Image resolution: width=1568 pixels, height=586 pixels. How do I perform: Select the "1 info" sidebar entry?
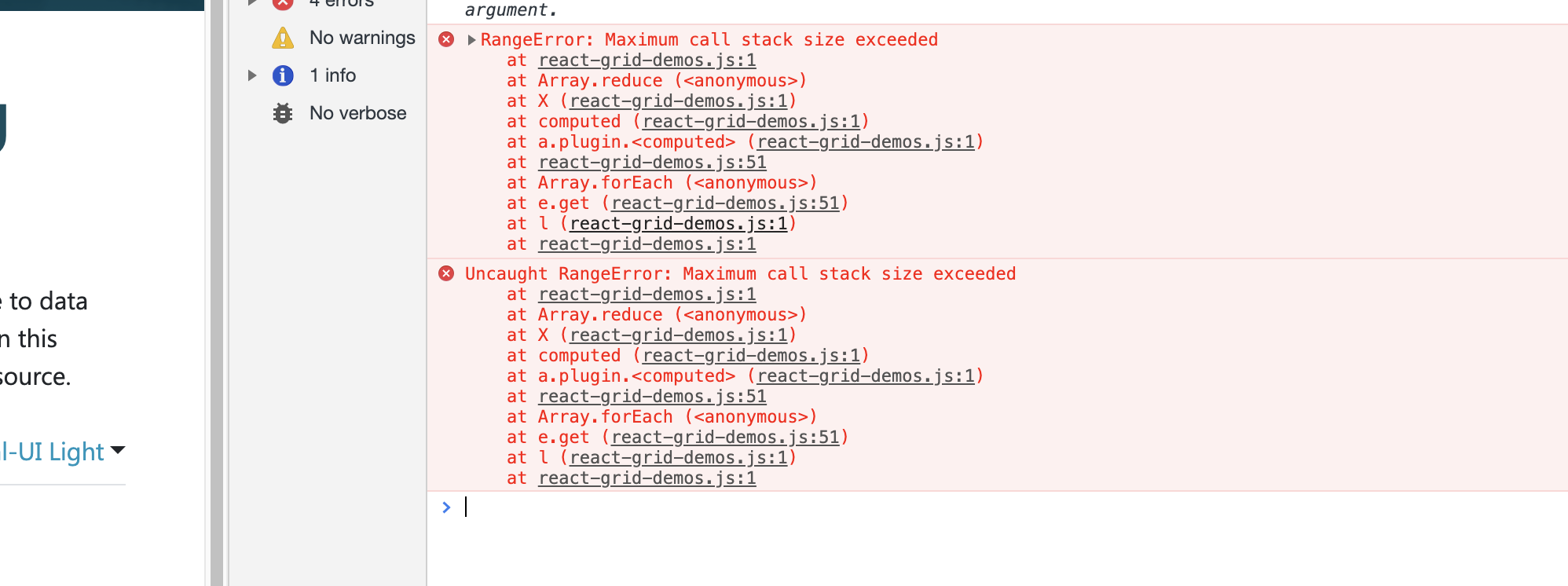pyautogui.click(x=332, y=75)
